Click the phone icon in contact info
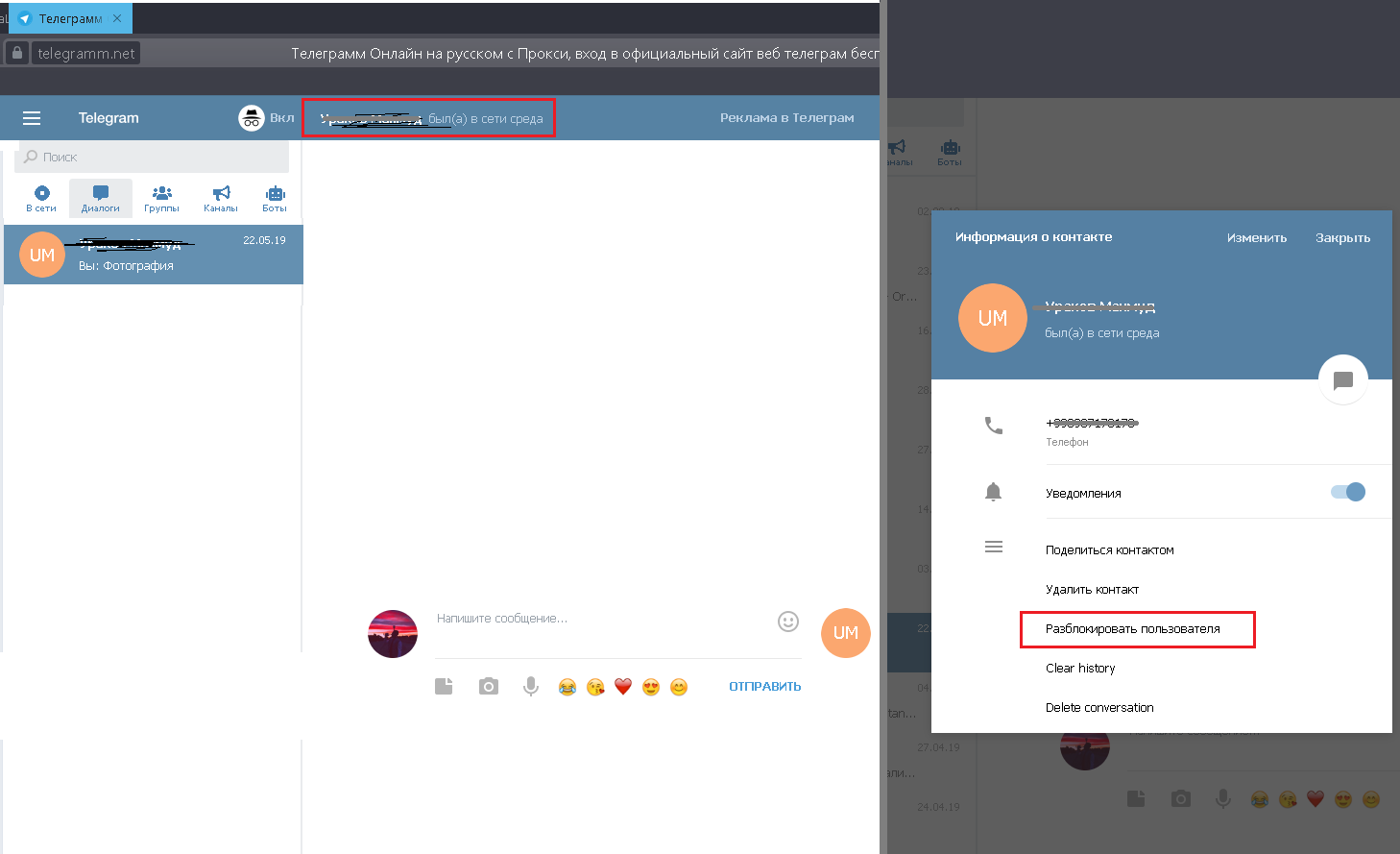The width and height of the screenshot is (1400, 854). click(994, 425)
